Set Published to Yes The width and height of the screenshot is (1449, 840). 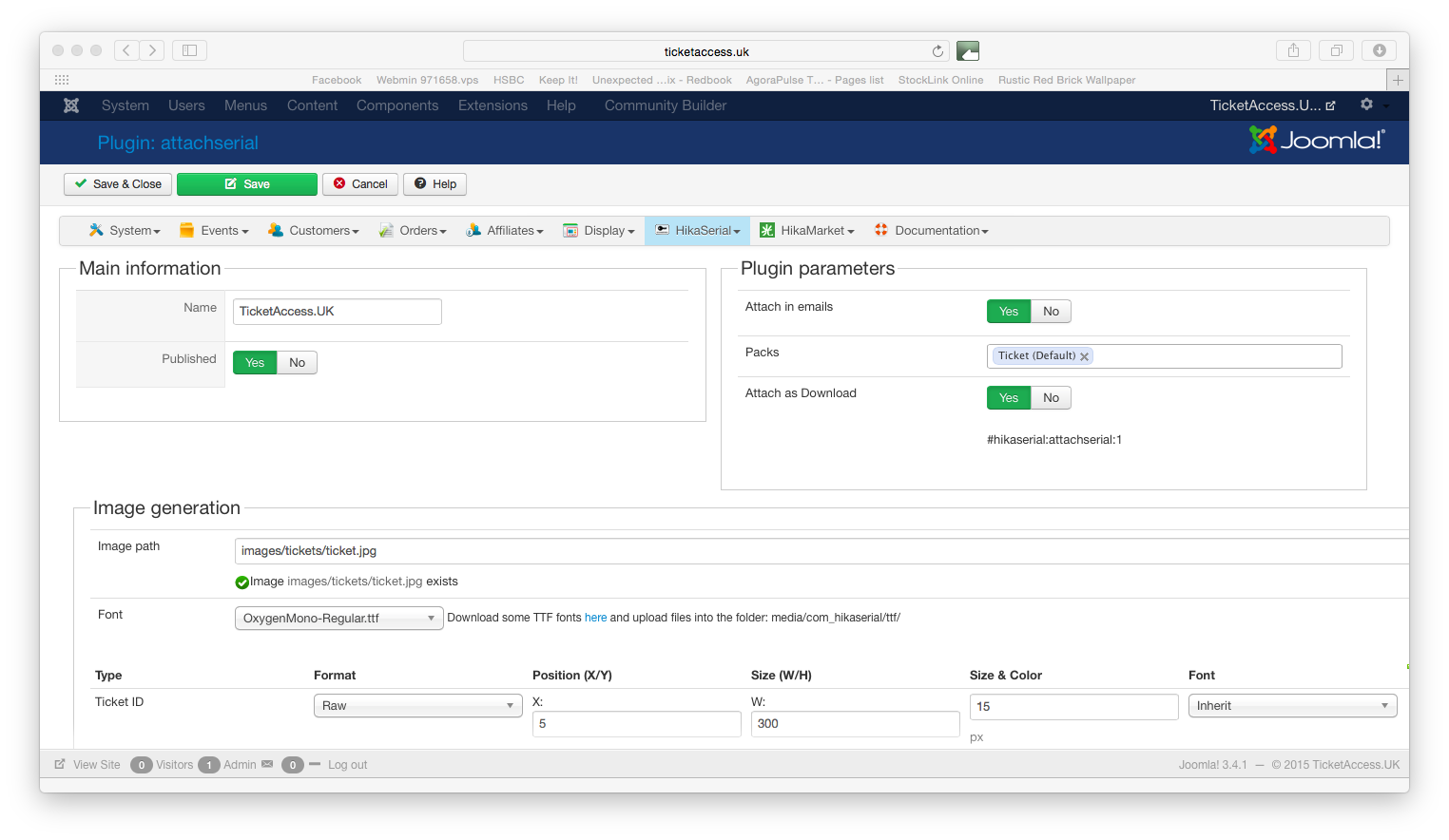(255, 363)
